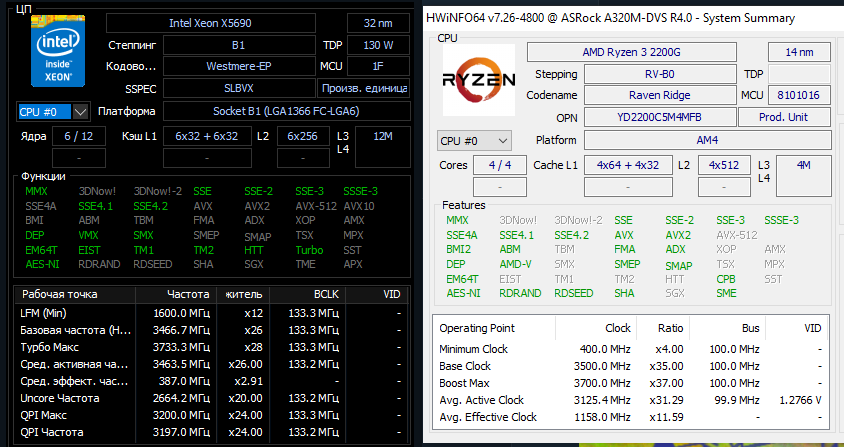
Task: Click the 8101016 MCU value
Action: (799, 95)
